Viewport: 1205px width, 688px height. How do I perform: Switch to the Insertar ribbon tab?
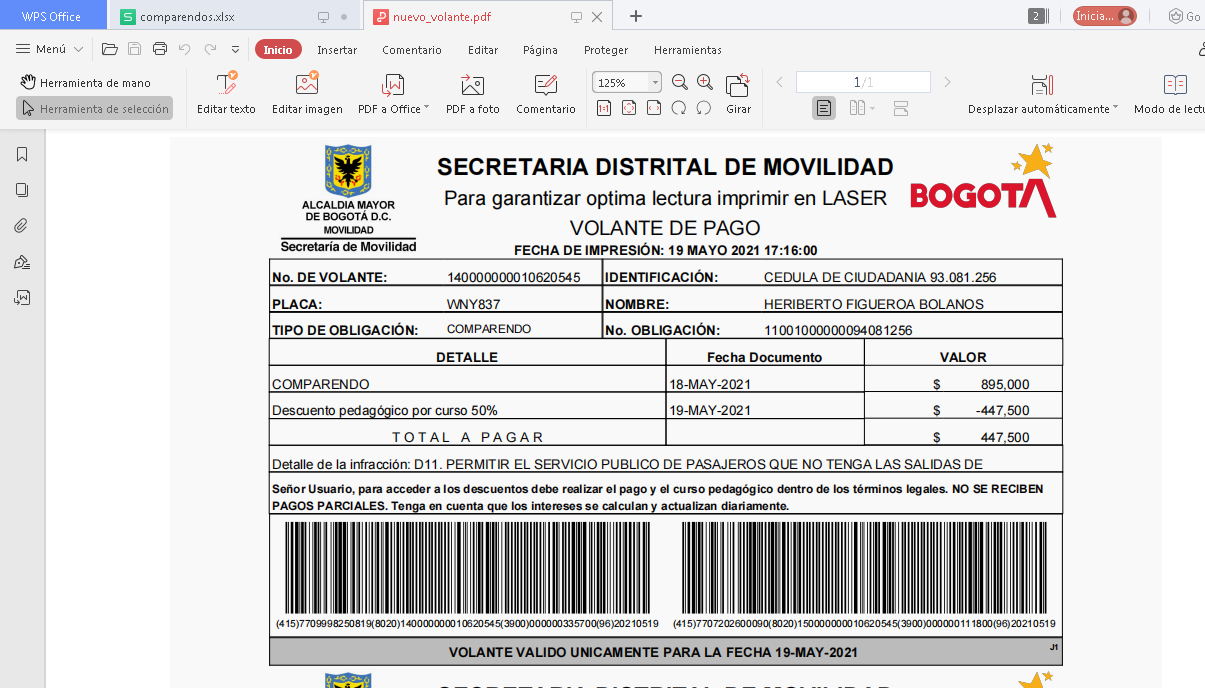tap(337, 50)
